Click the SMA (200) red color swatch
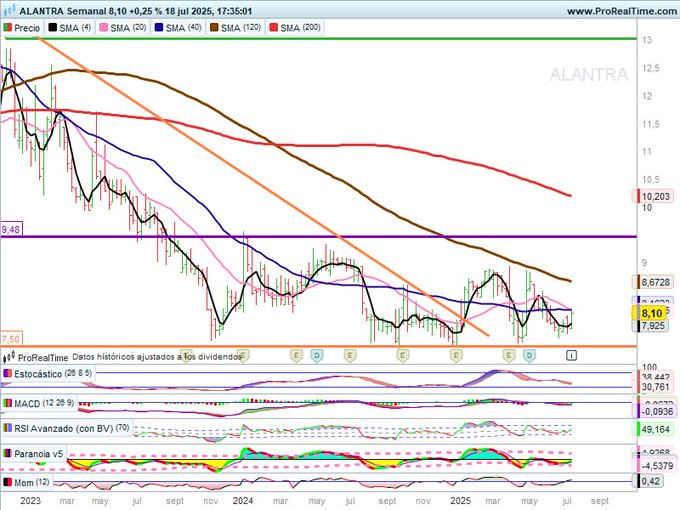The image size is (680, 510). pyautogui.click(x=273, y=28)
